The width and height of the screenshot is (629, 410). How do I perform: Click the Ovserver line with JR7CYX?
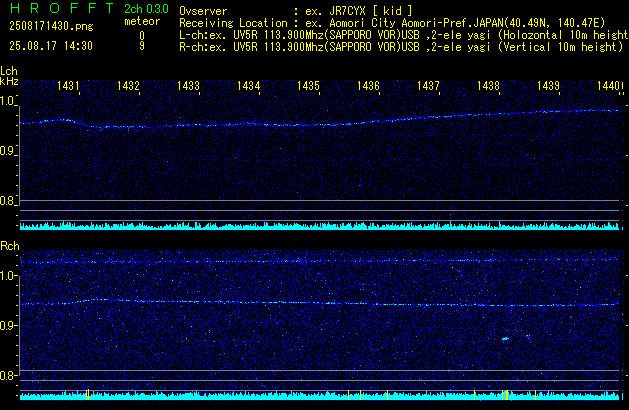point(296,11)
